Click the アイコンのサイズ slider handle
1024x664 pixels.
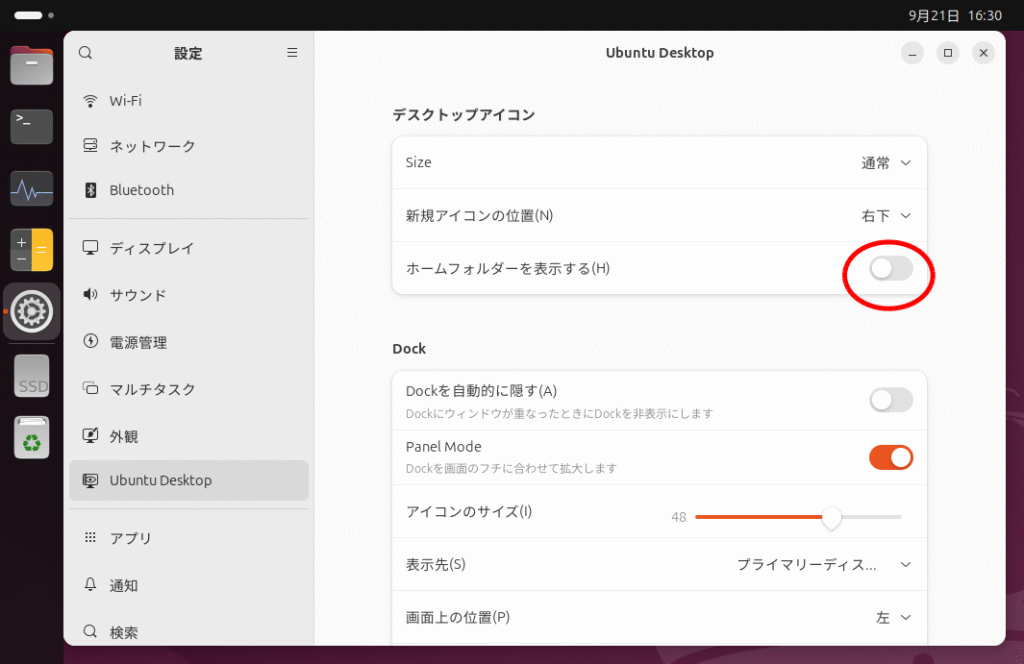pos(831,517)
